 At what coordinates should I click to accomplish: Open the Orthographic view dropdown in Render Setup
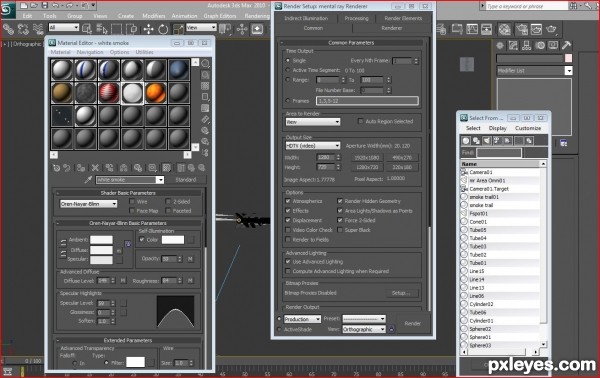point(364,329)
